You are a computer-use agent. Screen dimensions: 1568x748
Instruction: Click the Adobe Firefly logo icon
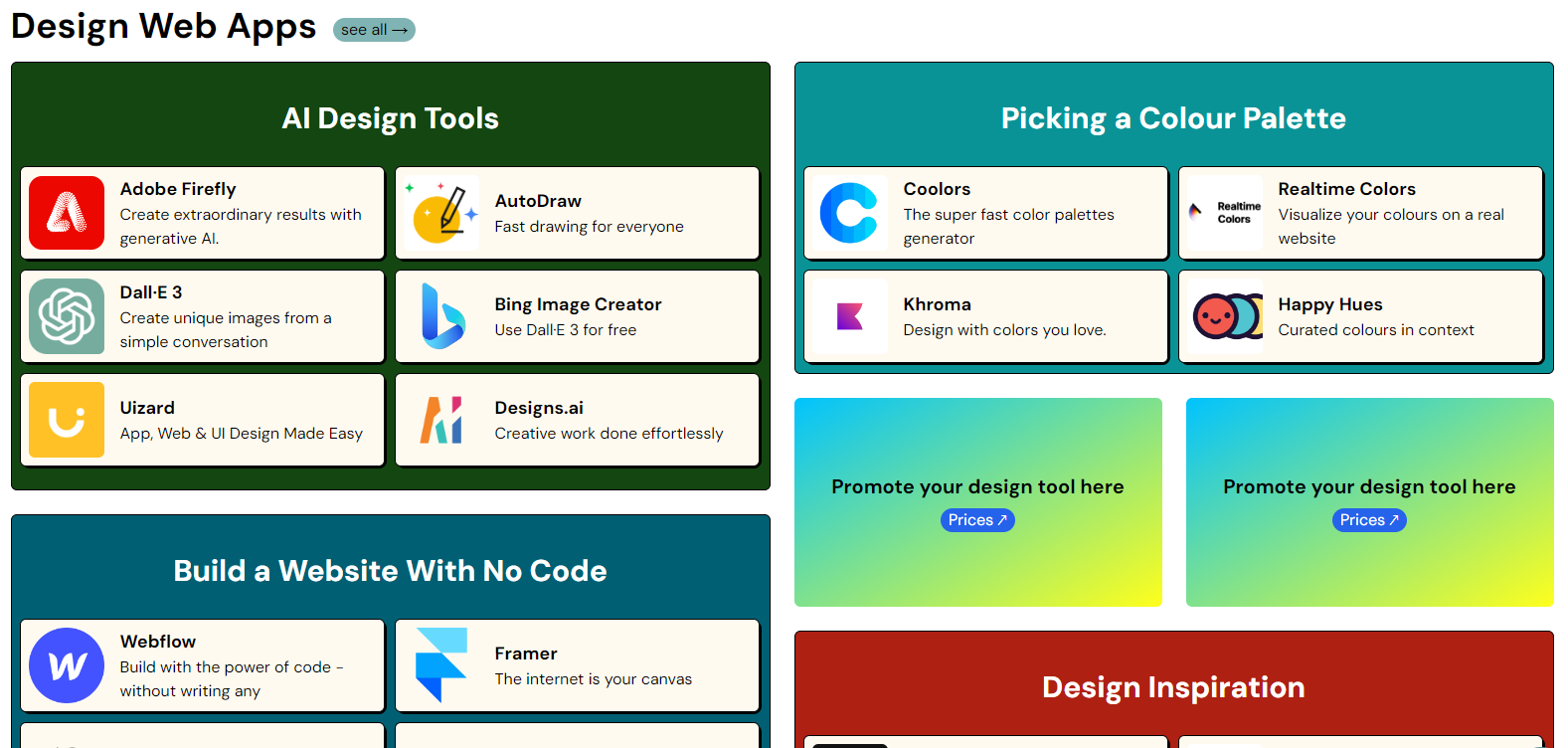click(67, 213)
